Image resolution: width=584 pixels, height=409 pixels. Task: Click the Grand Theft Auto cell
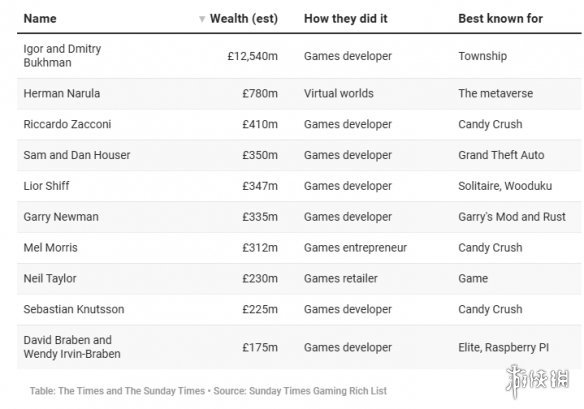pyautogui.click(x=501, y=155)
